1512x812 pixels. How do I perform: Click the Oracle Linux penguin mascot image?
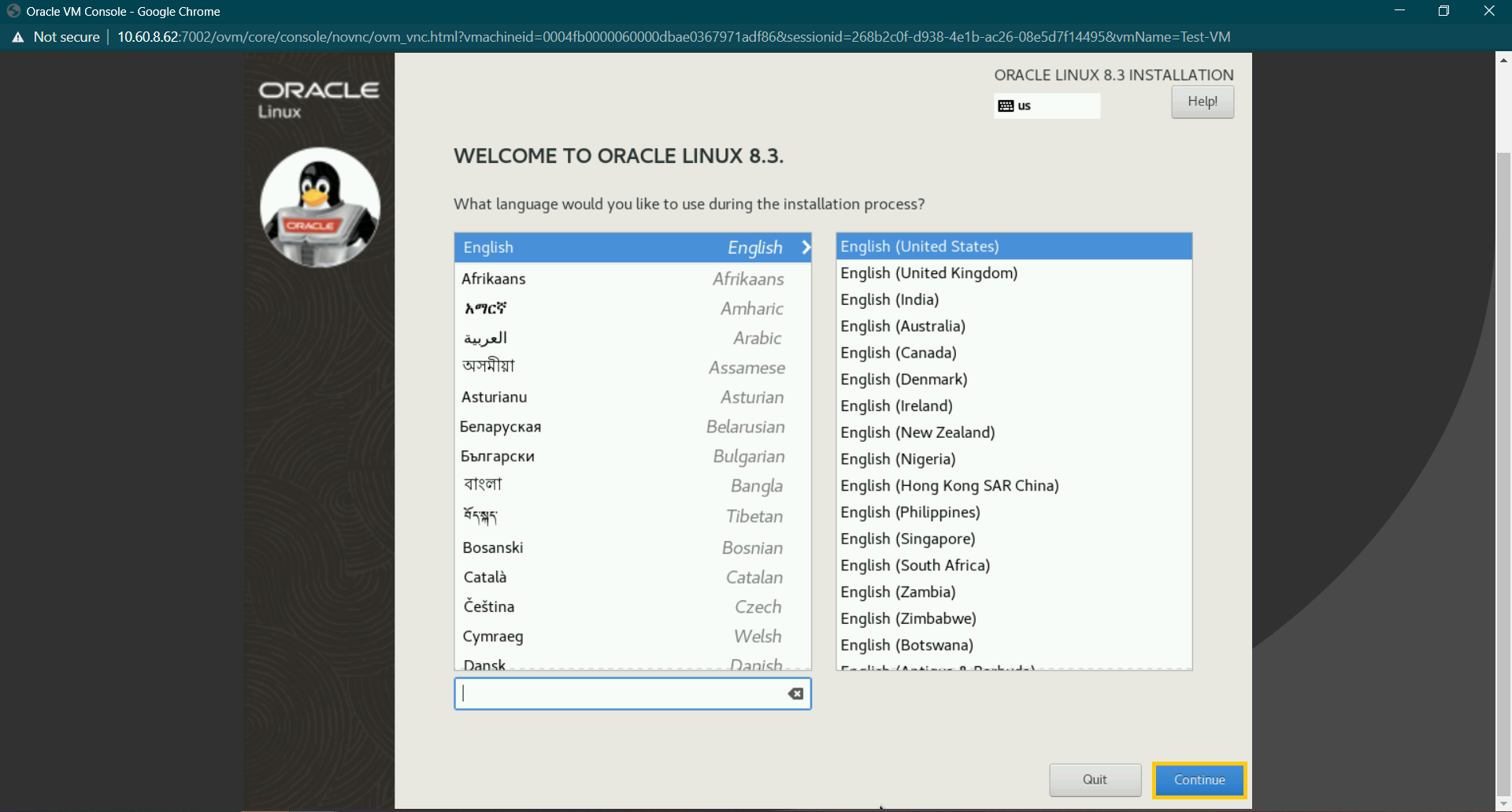point(320,207)
